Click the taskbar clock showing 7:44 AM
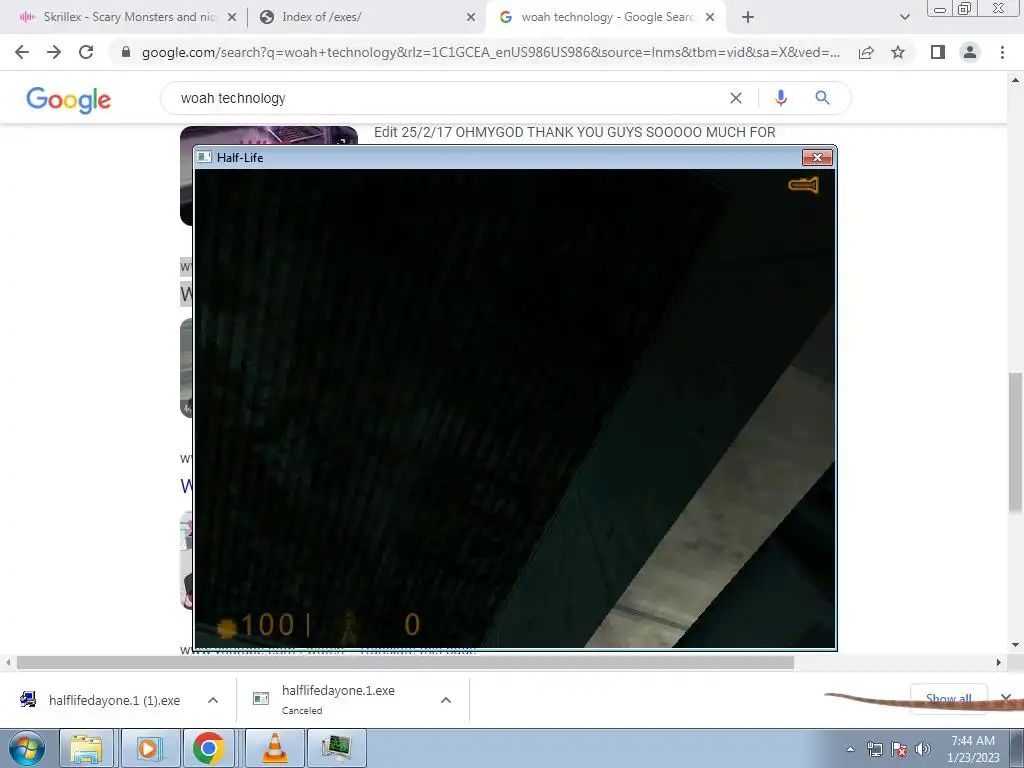 click(x=973, y=749)
